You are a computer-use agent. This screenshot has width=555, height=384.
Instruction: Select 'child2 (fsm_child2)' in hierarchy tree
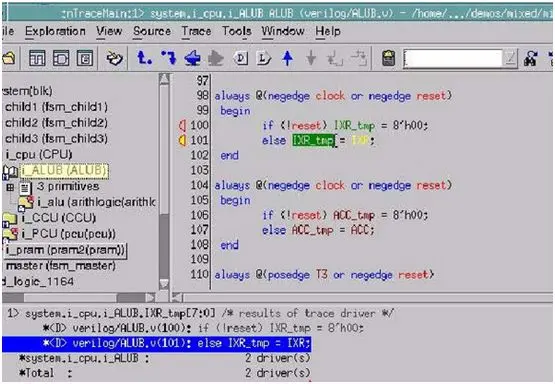click(56, 123)
